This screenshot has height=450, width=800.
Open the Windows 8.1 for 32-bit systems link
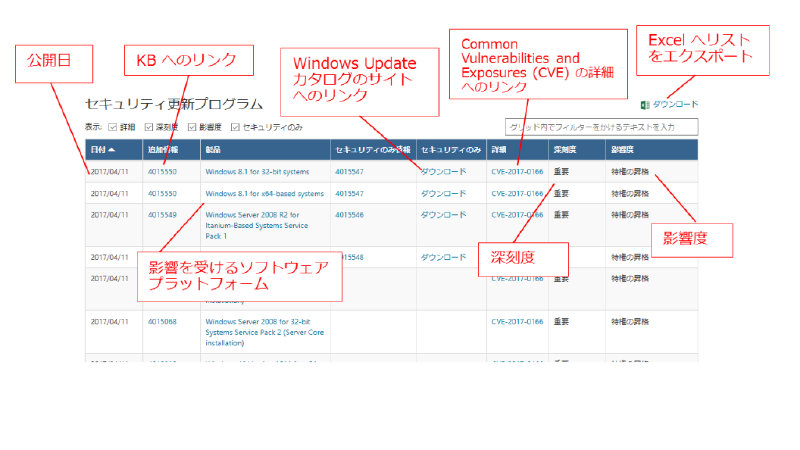[x=256, y=172]
